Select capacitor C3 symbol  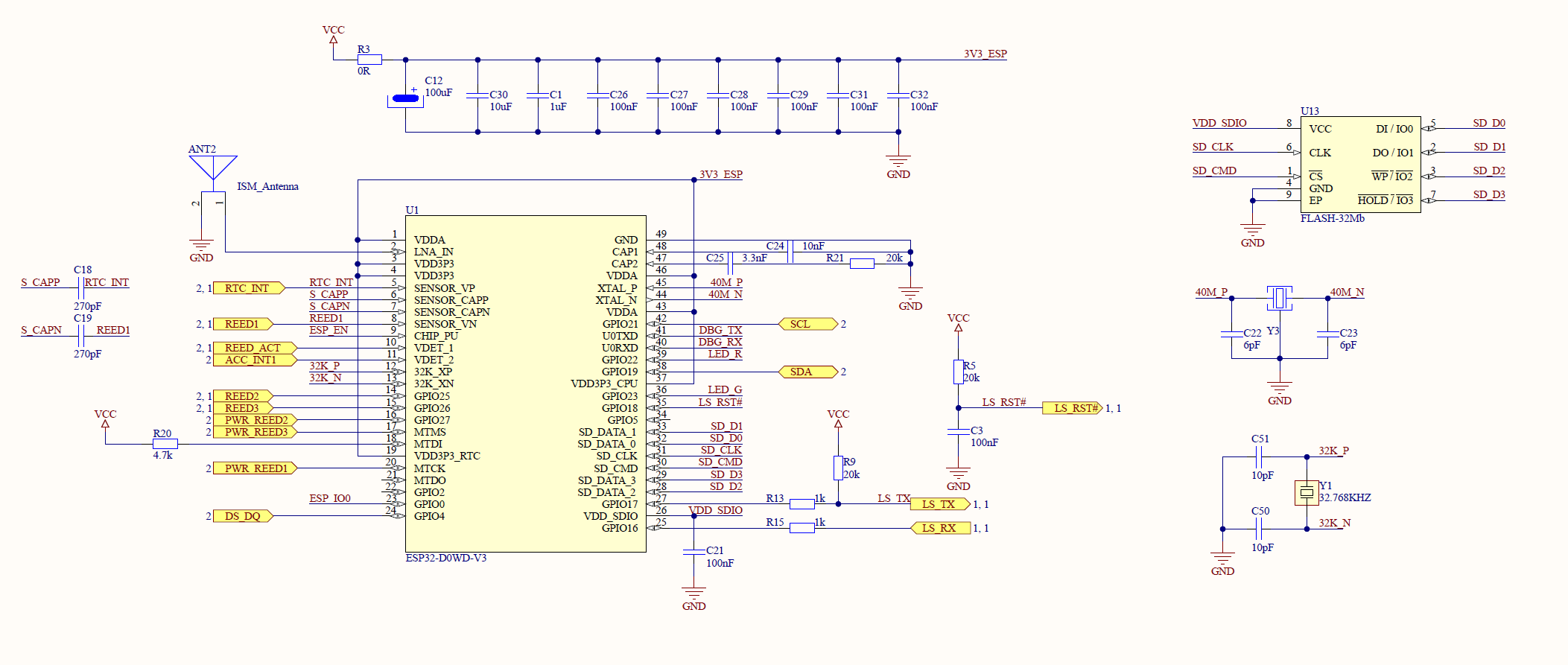tap(958, 432)
